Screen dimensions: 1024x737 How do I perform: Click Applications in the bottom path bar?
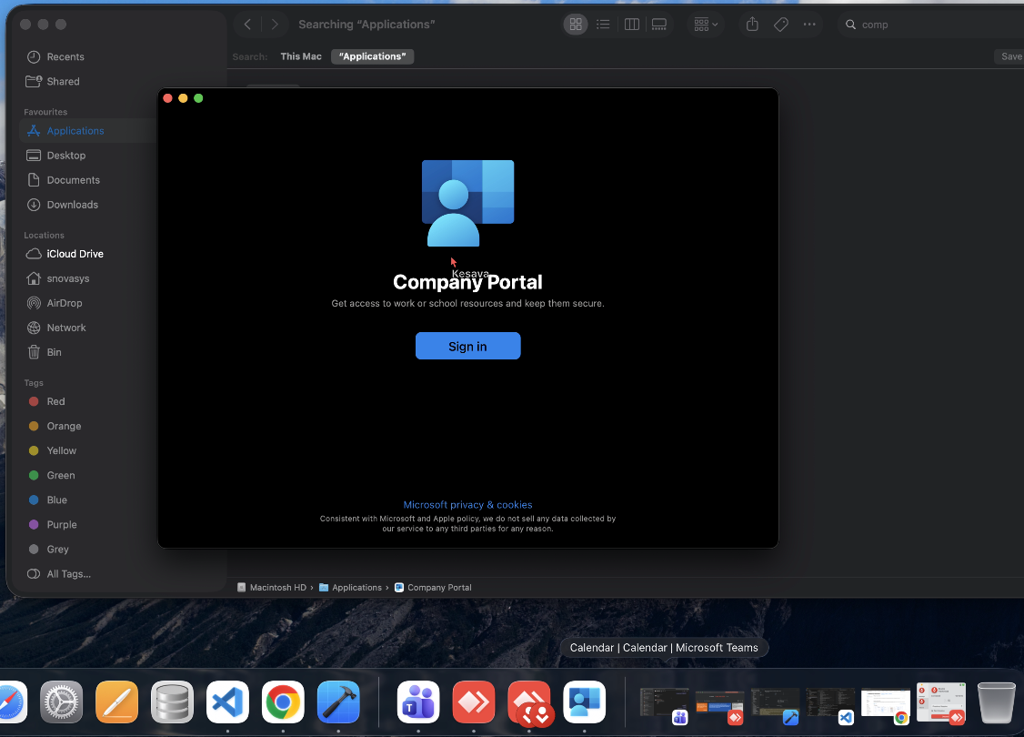pos(356,588)
